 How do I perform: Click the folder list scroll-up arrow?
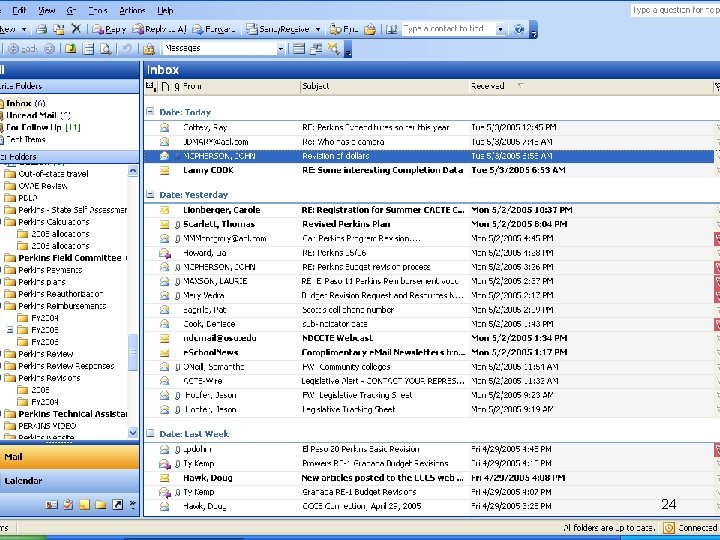[133, 171]
